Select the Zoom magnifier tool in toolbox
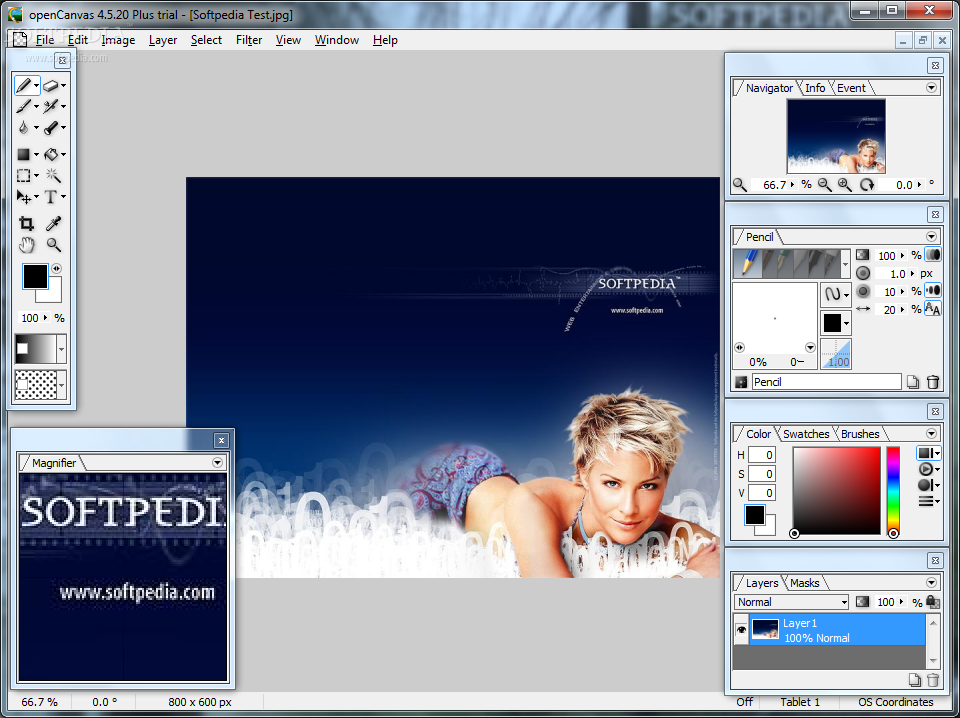The width and height of the screenshot is (960, 718). tap(53, 245)
